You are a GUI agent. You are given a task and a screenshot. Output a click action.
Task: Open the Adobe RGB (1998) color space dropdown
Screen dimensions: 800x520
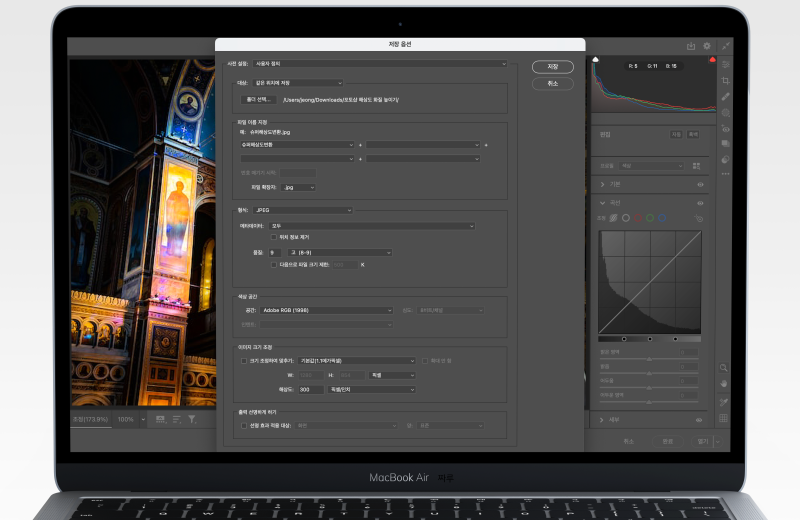[327, 310]
